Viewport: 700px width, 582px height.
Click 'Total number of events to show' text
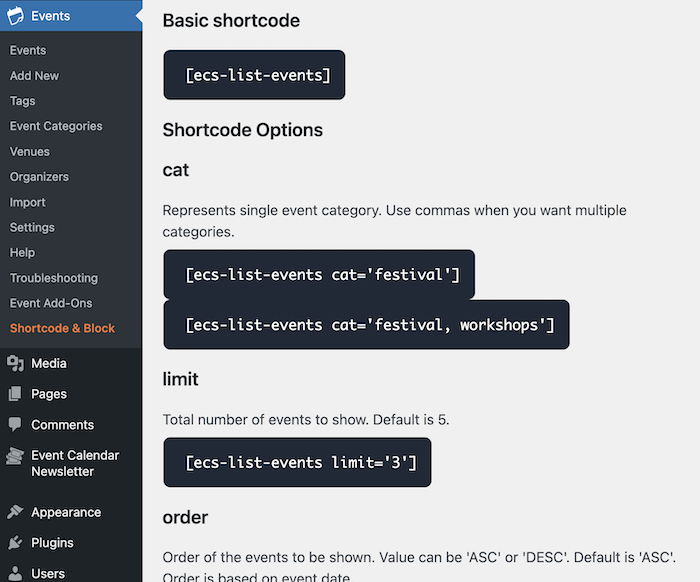pos(306,420)
